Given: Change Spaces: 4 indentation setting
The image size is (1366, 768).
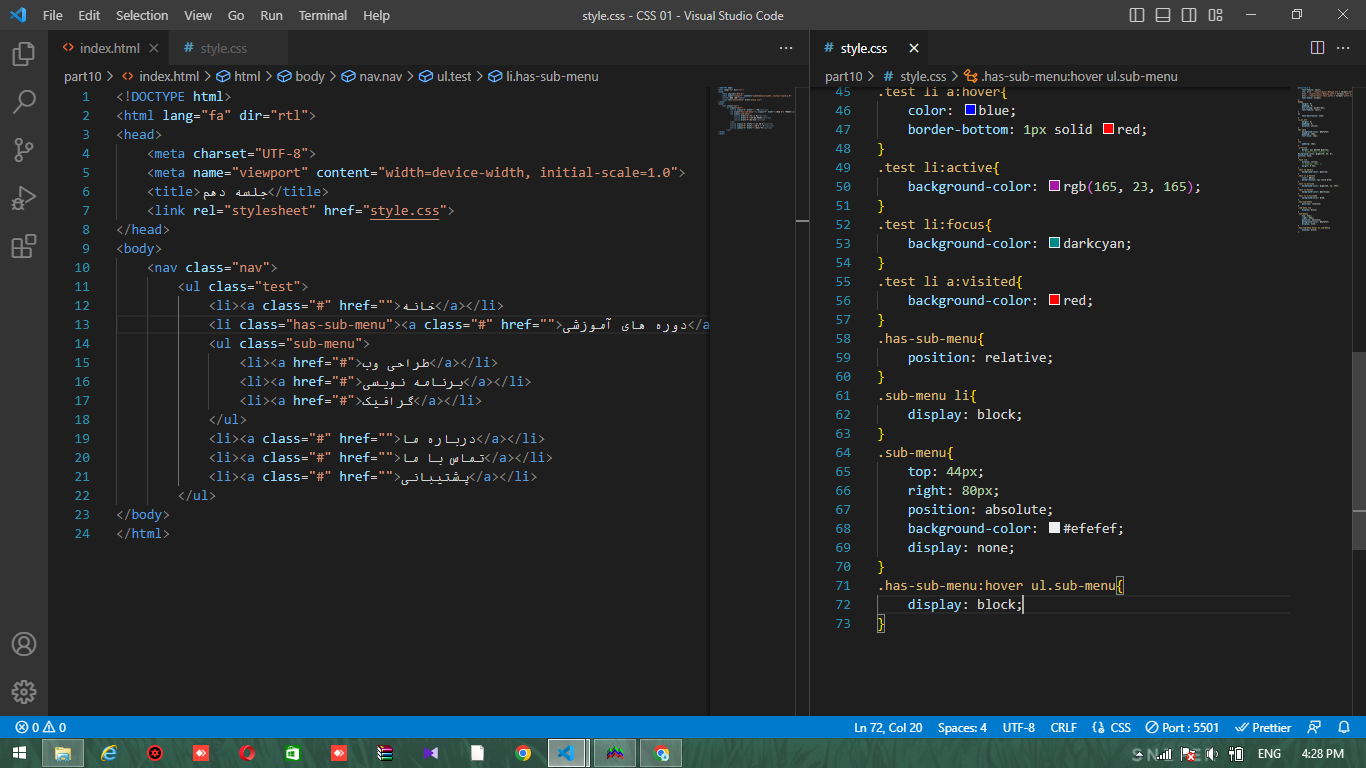Looking at the screenshot, I should [962, 728].
